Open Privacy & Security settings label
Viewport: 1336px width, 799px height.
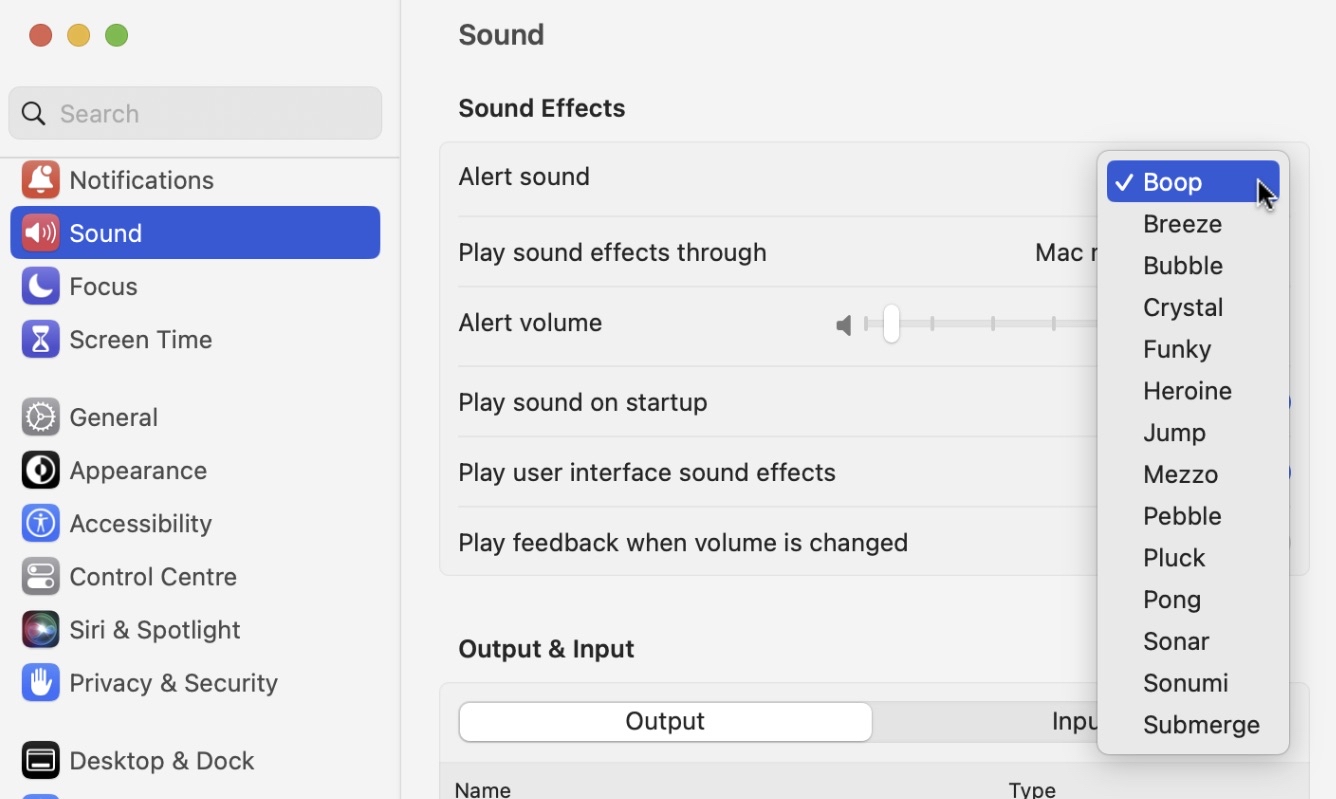coord(174,682)
